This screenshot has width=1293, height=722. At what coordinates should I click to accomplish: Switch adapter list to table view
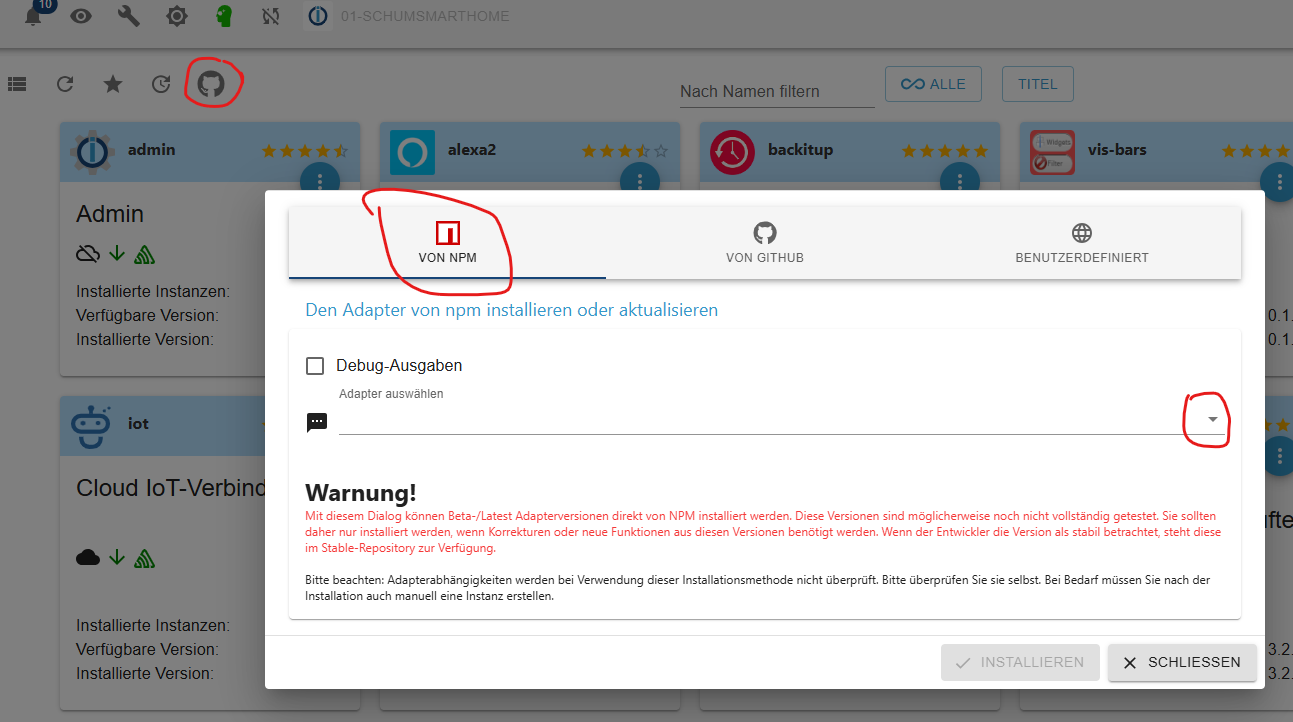click(x=17, y=84)
